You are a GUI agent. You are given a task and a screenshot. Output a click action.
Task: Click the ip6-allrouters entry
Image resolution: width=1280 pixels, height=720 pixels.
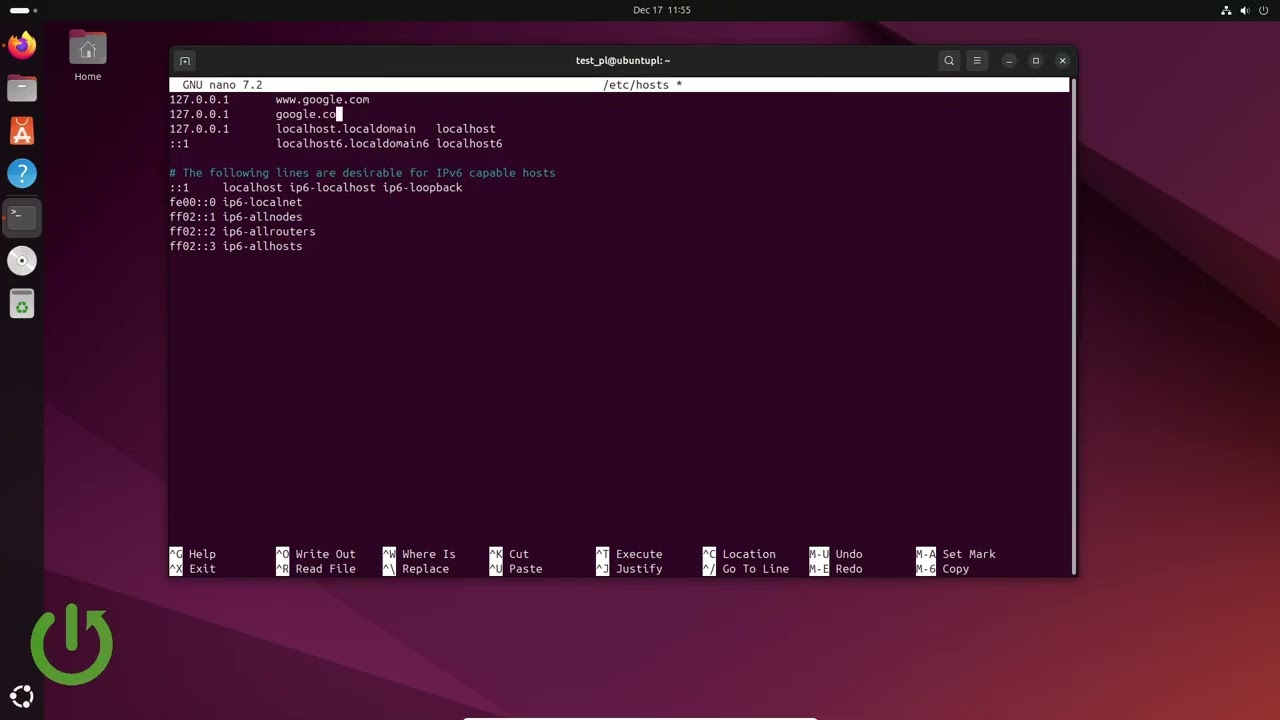(269, 232)
